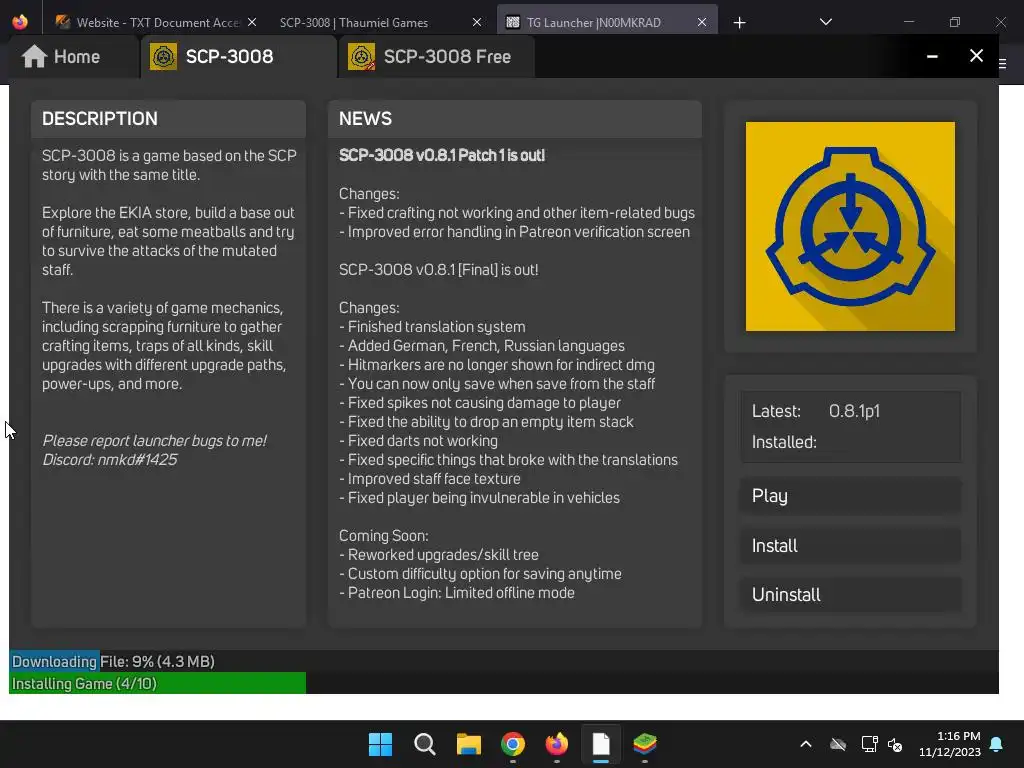Click the Downloading File progress bar

coord(504,662)
